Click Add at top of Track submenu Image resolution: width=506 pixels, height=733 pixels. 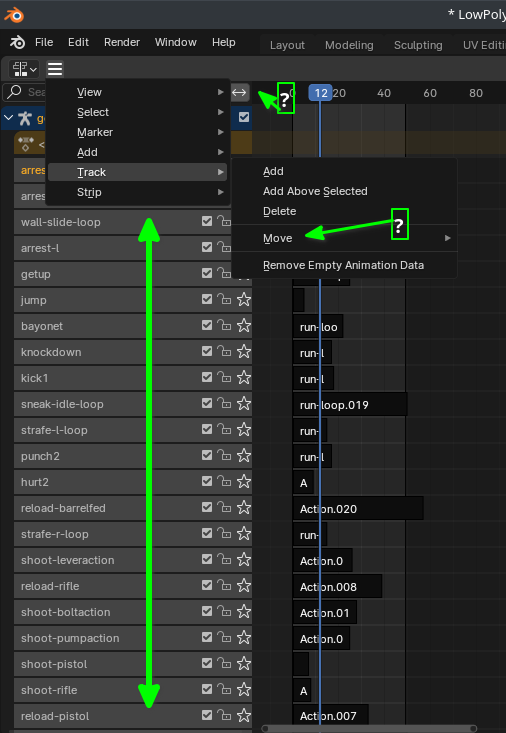[345, 172]
